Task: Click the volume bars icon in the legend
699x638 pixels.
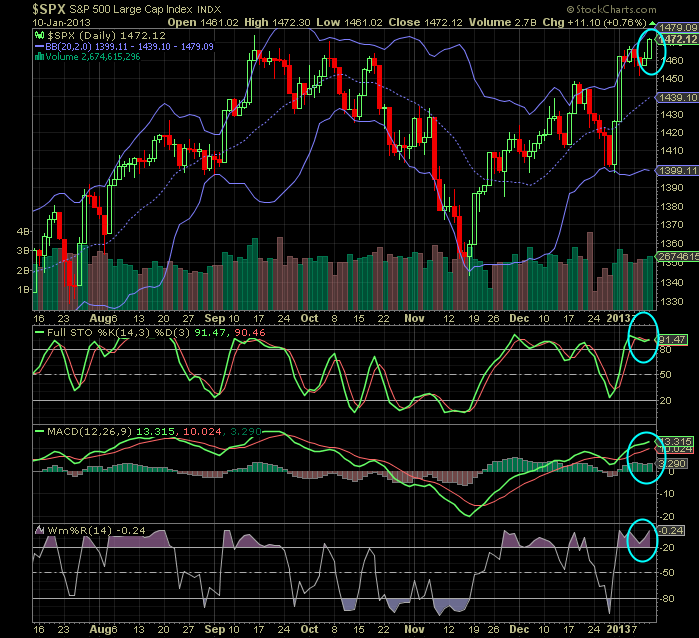Action: click(x=39, y=57)
